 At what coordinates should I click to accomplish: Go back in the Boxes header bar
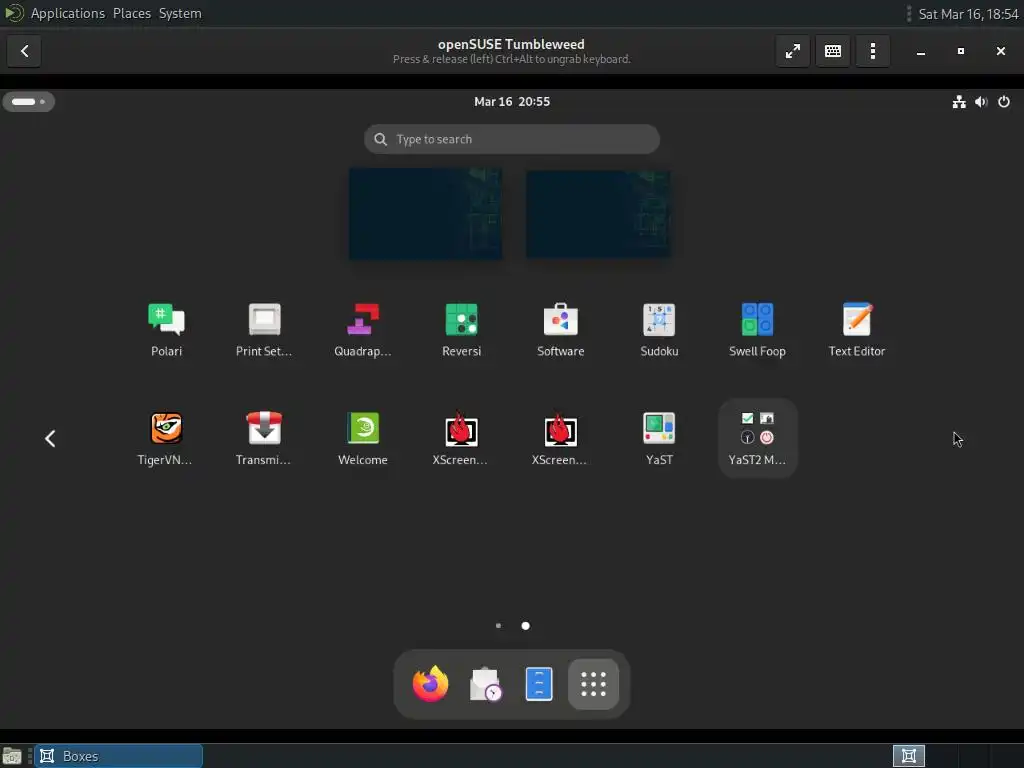(x=24, y=51)
